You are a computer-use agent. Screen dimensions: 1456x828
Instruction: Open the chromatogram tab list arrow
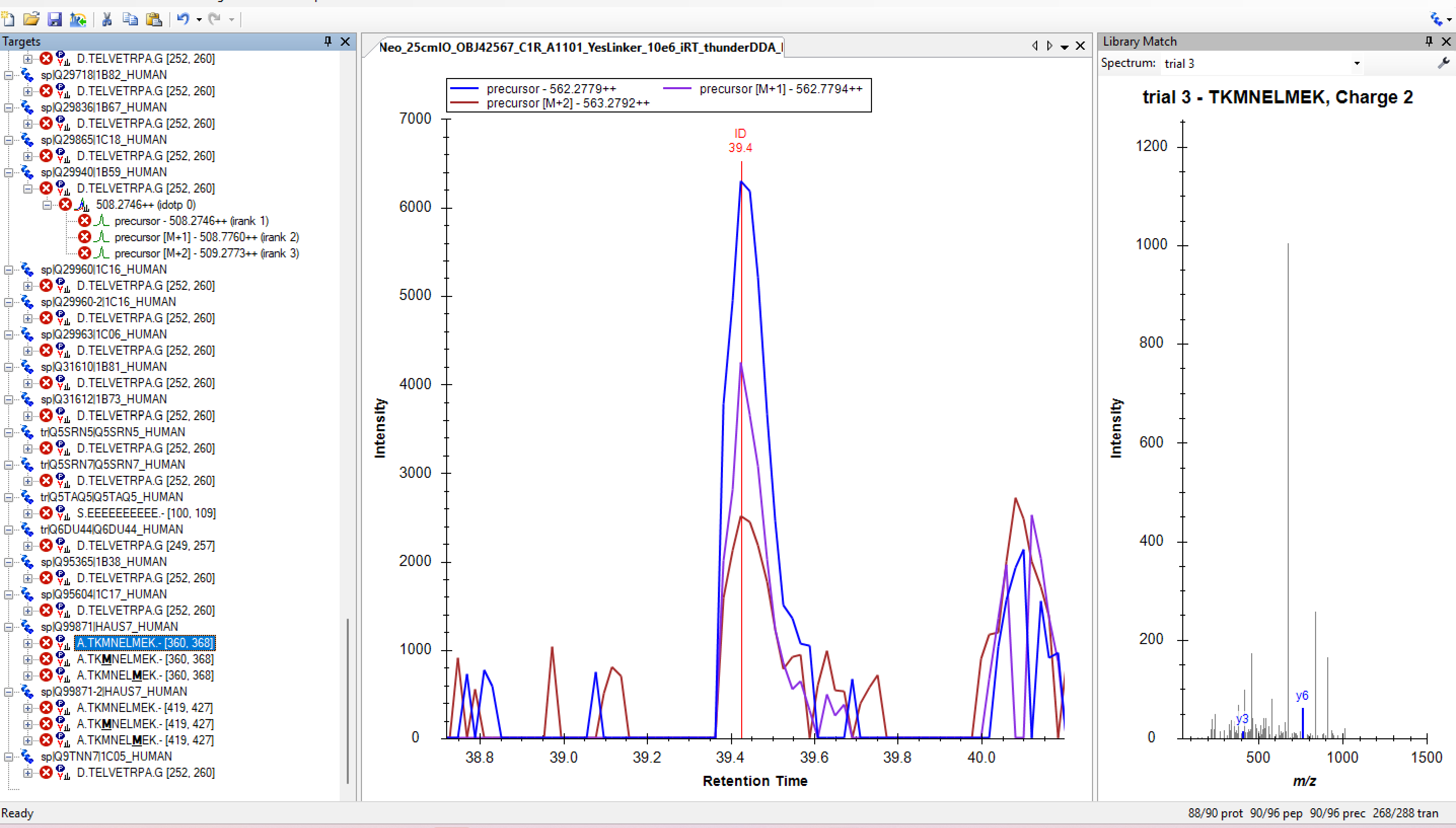(x=1064, y=47)
